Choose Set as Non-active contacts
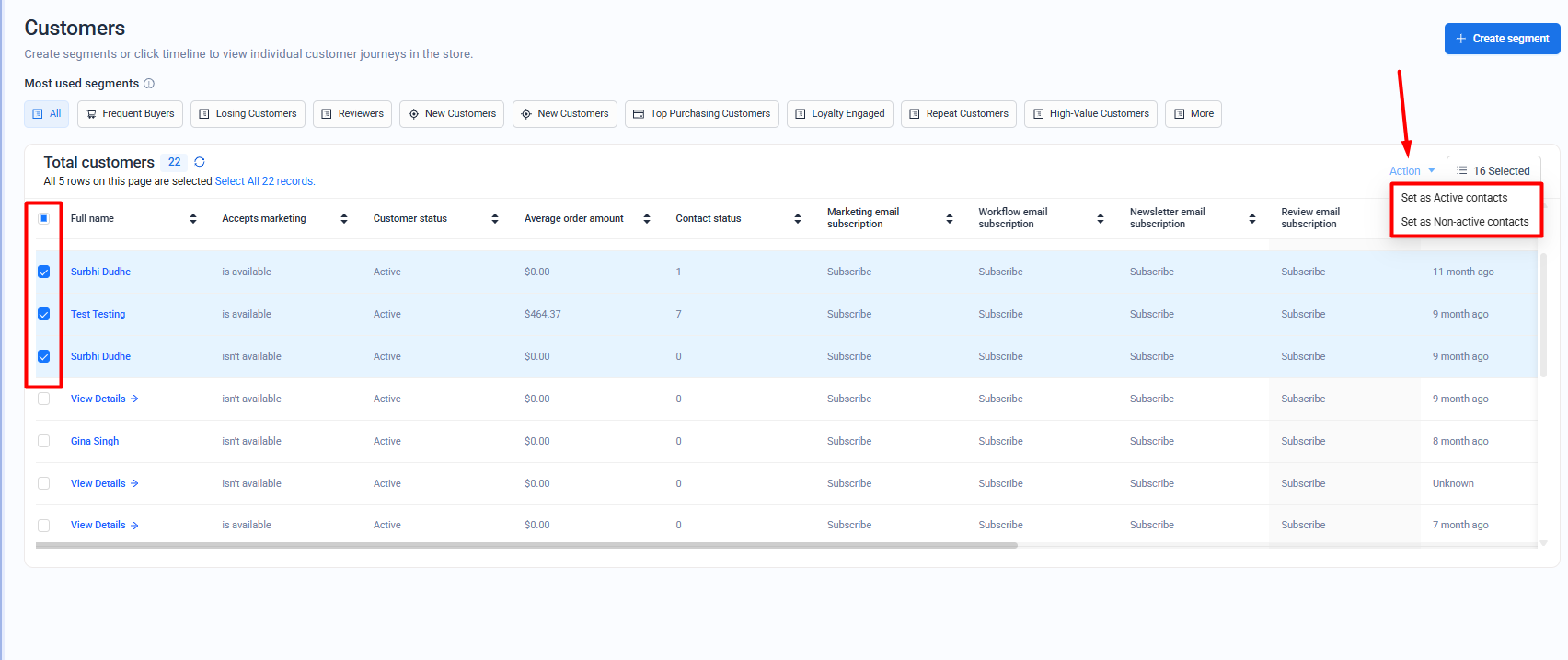 tap(1464, 222)
